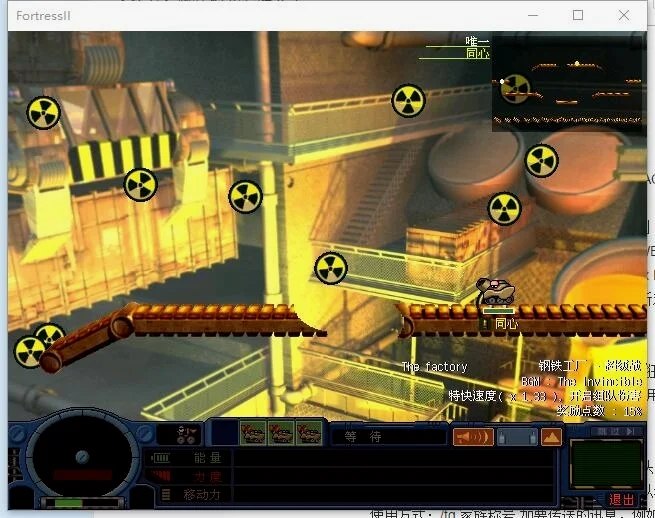Click the radiation symbol left of striped barrier

(x=43, y=113)
